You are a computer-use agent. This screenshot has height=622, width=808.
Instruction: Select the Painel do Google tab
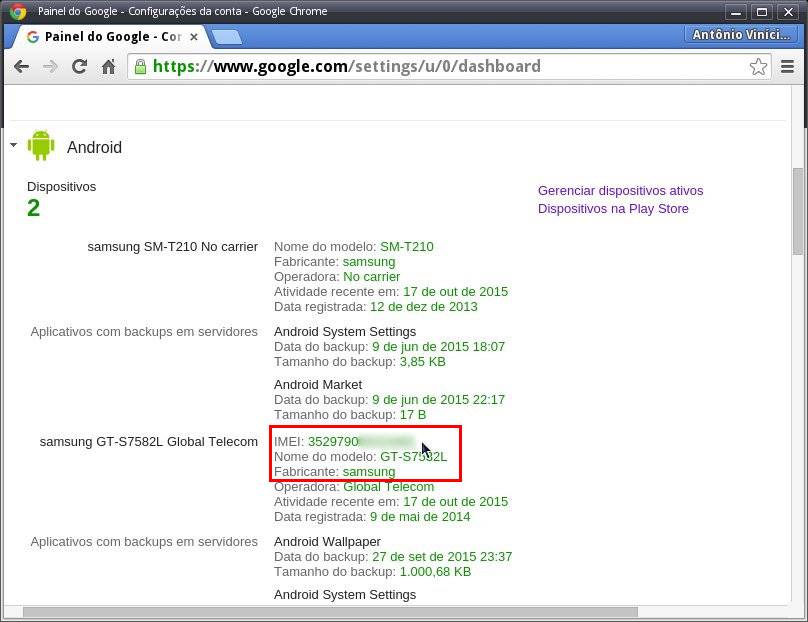tap(111, 37)
